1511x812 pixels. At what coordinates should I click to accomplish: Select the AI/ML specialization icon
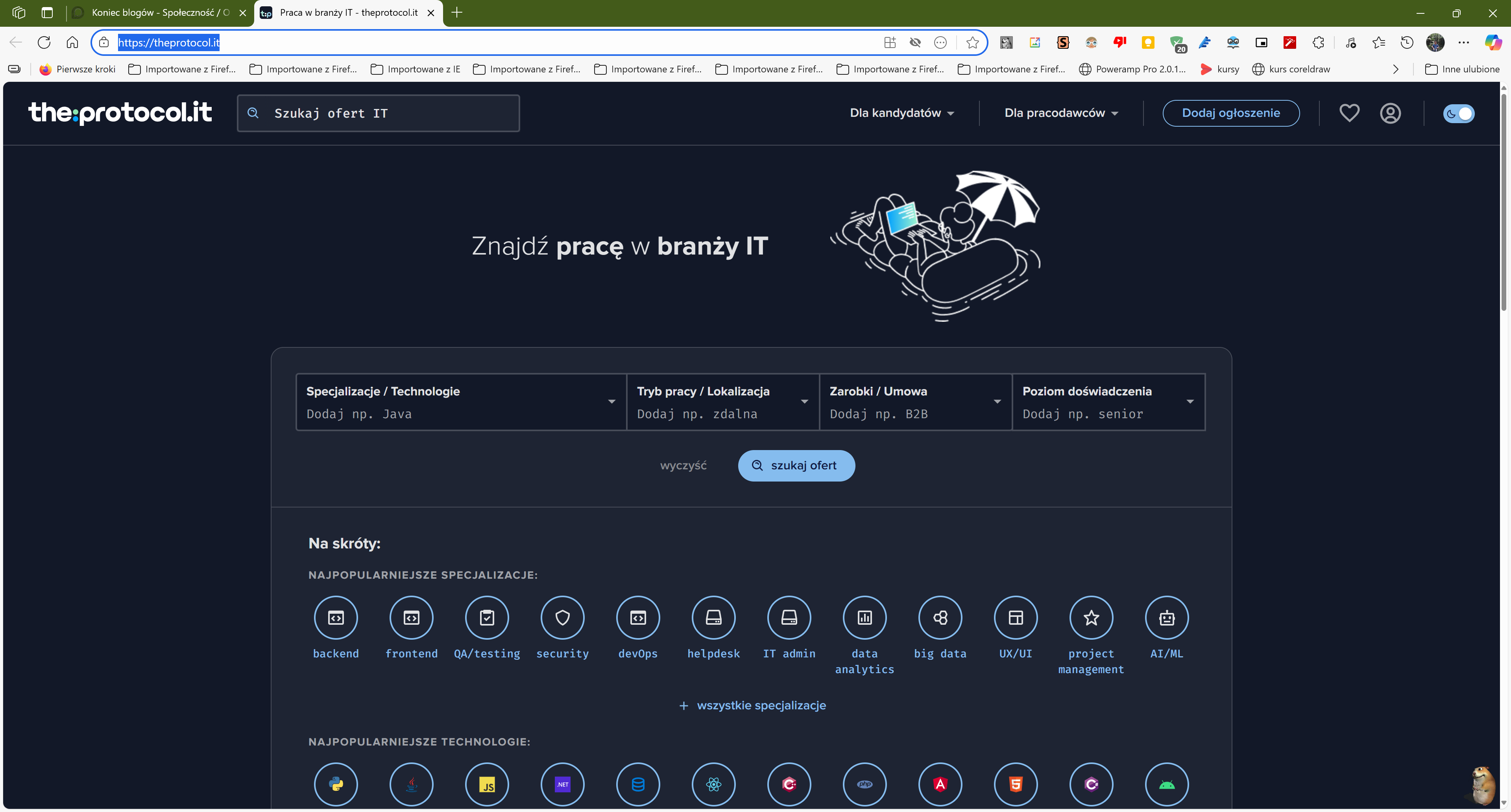tap(1167, 617)
